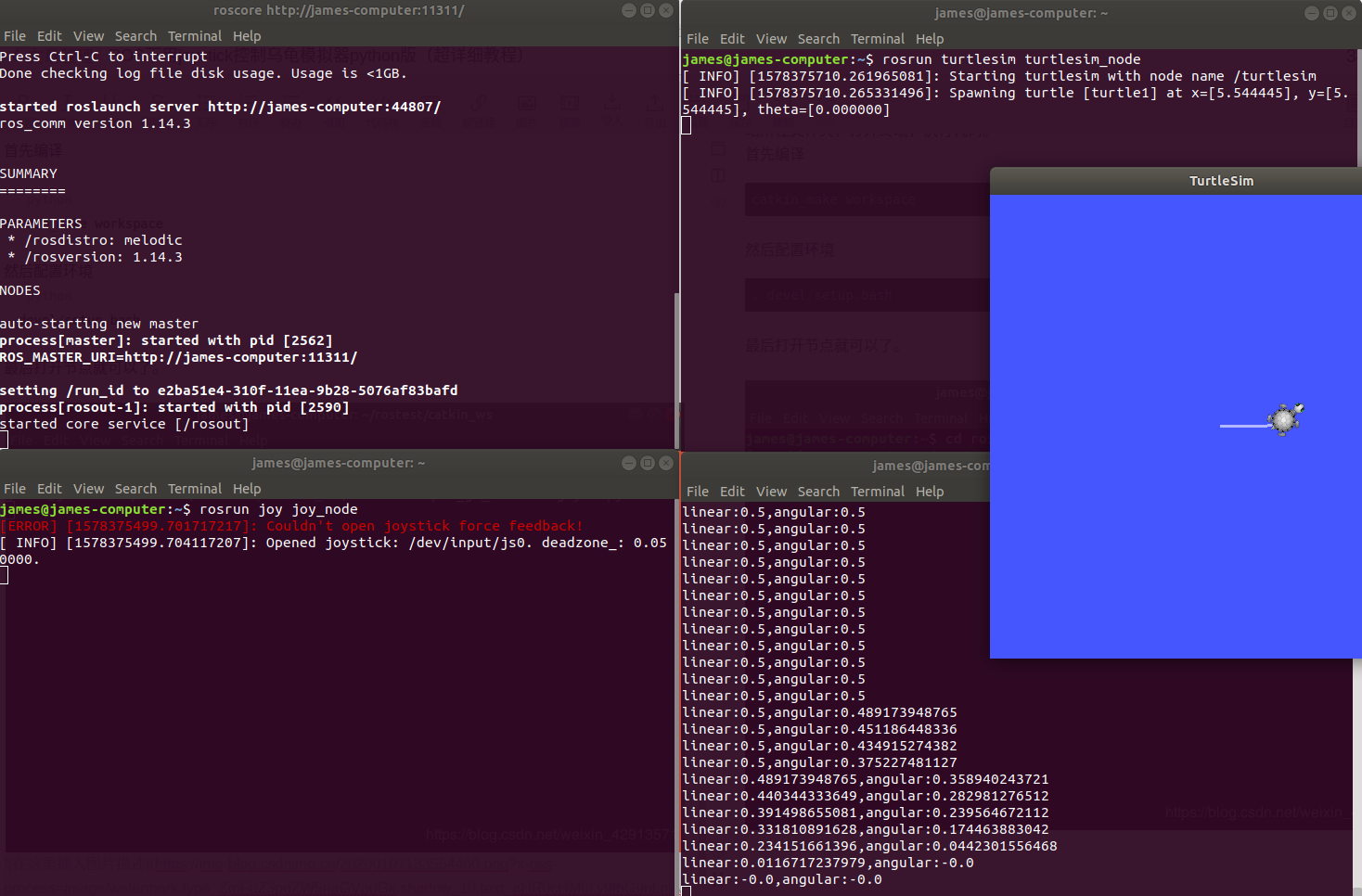This screenshot has width=1362, height=896.
Task: Open Search menu in joy_node terminal
Action: 135,489
